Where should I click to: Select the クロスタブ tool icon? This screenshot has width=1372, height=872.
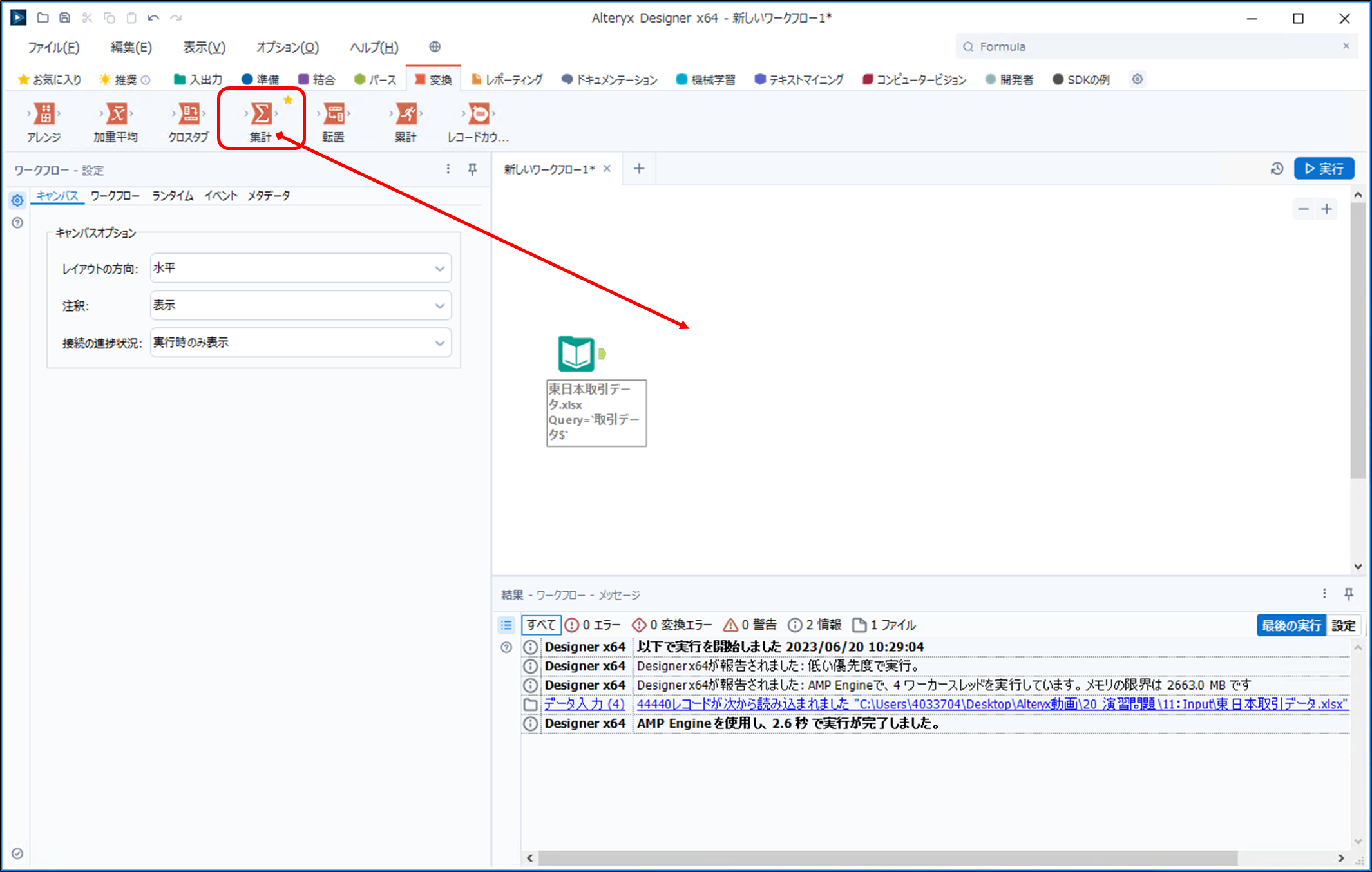tap(189, 114)
